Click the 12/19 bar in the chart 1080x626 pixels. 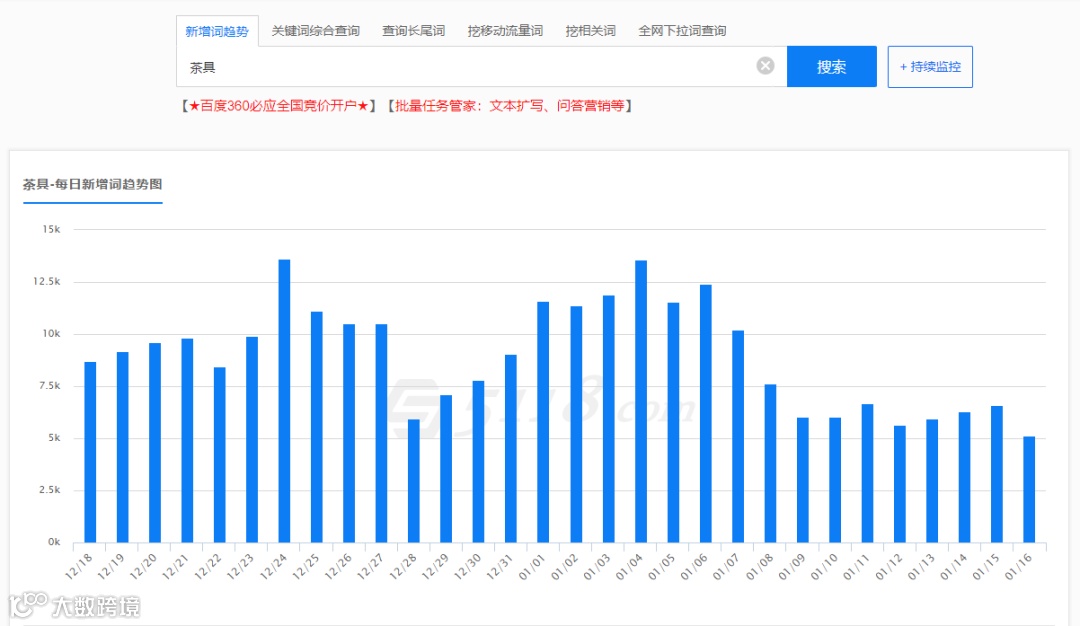(123, 448)
